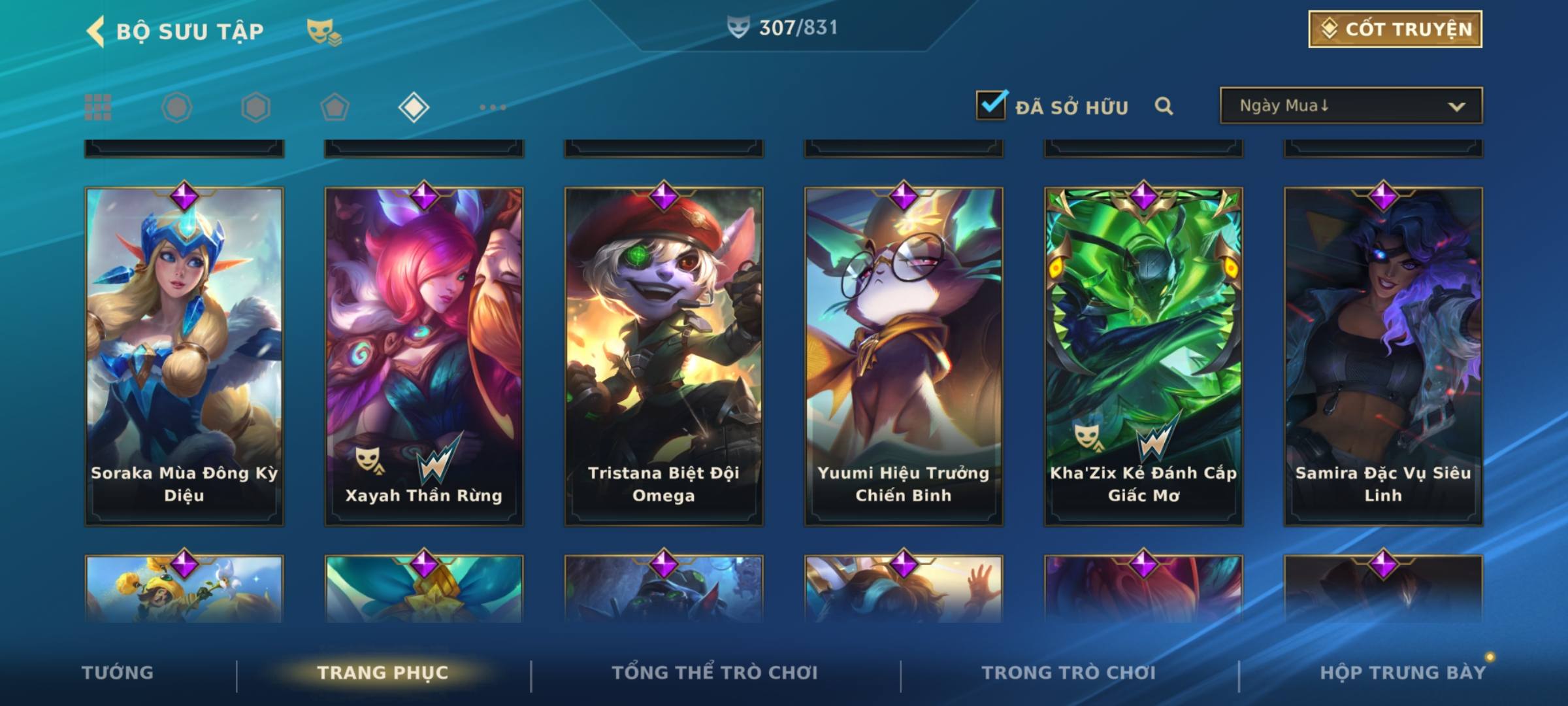Open Xayah Thần Rừng skin card

click(x=424, y=356)
